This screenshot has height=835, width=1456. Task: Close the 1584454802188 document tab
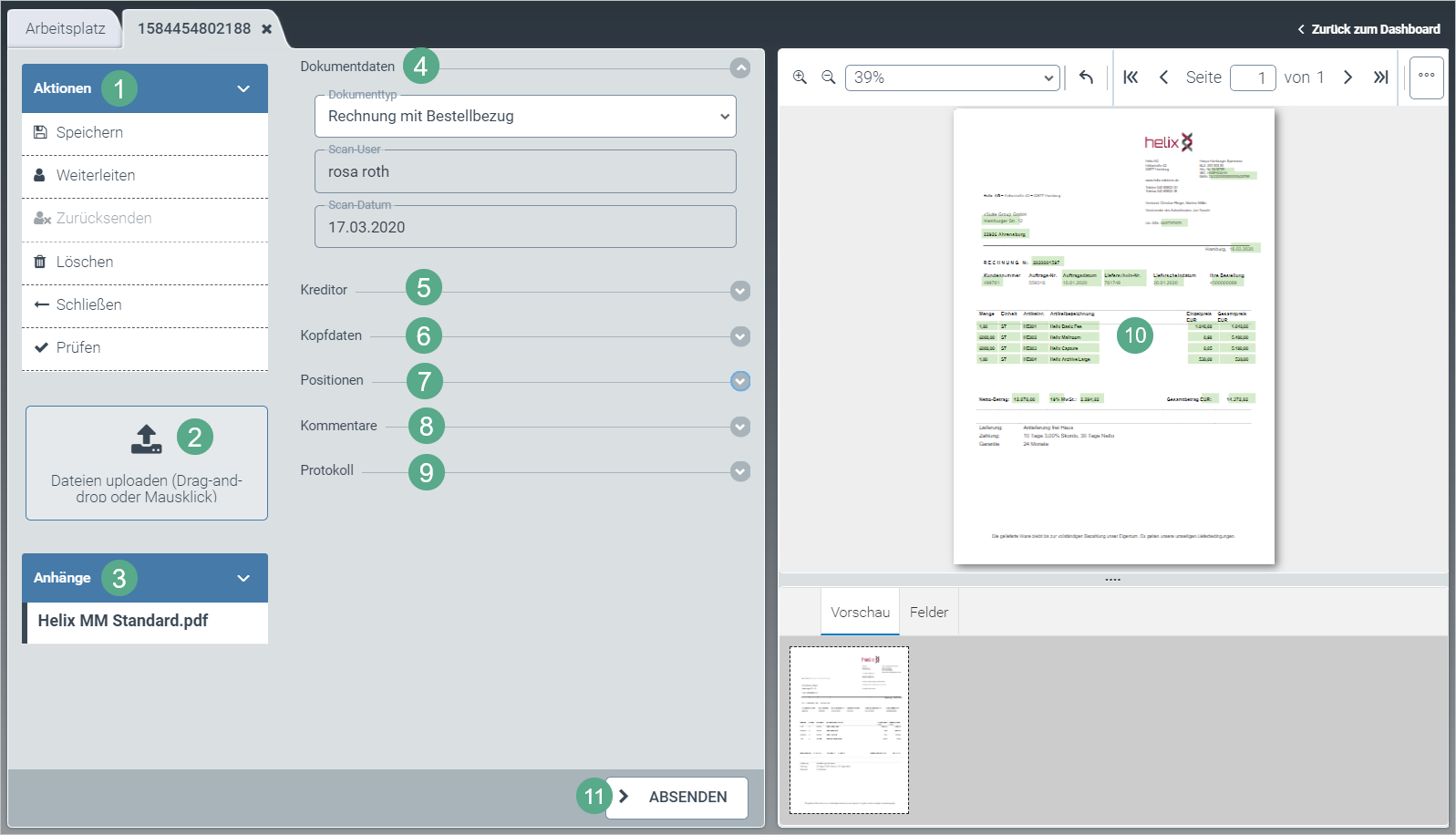(x=267, y=29)
